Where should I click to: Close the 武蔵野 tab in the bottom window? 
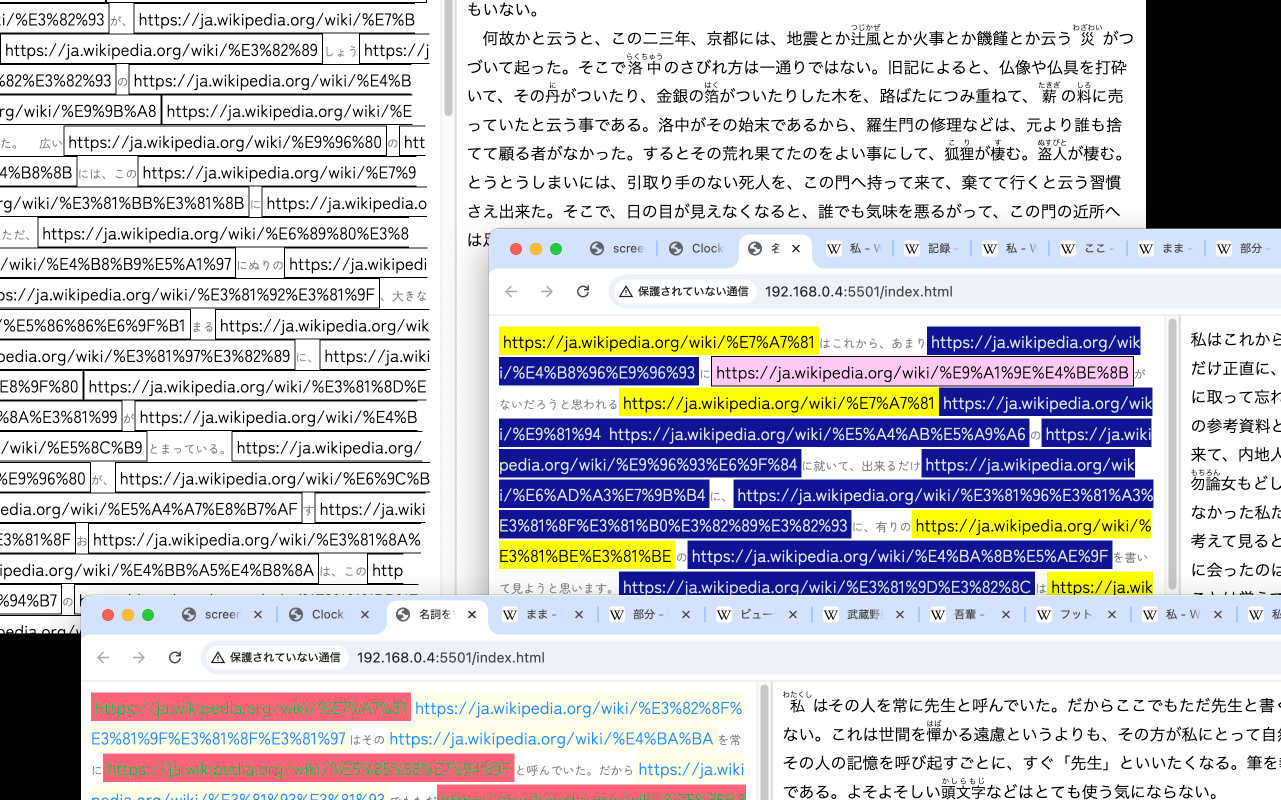pyautogui.click(x=900, y=615)
